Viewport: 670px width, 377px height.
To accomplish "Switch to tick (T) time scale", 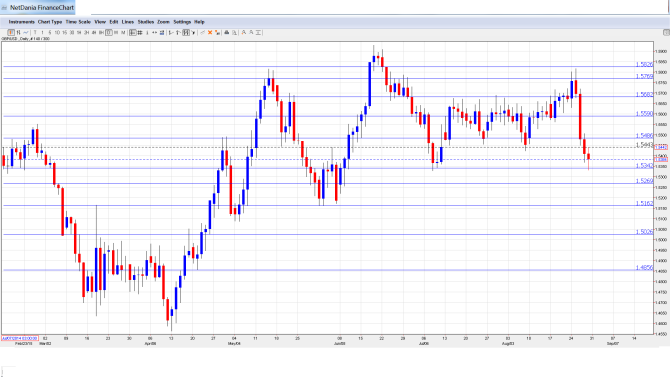I will [35, 32].
